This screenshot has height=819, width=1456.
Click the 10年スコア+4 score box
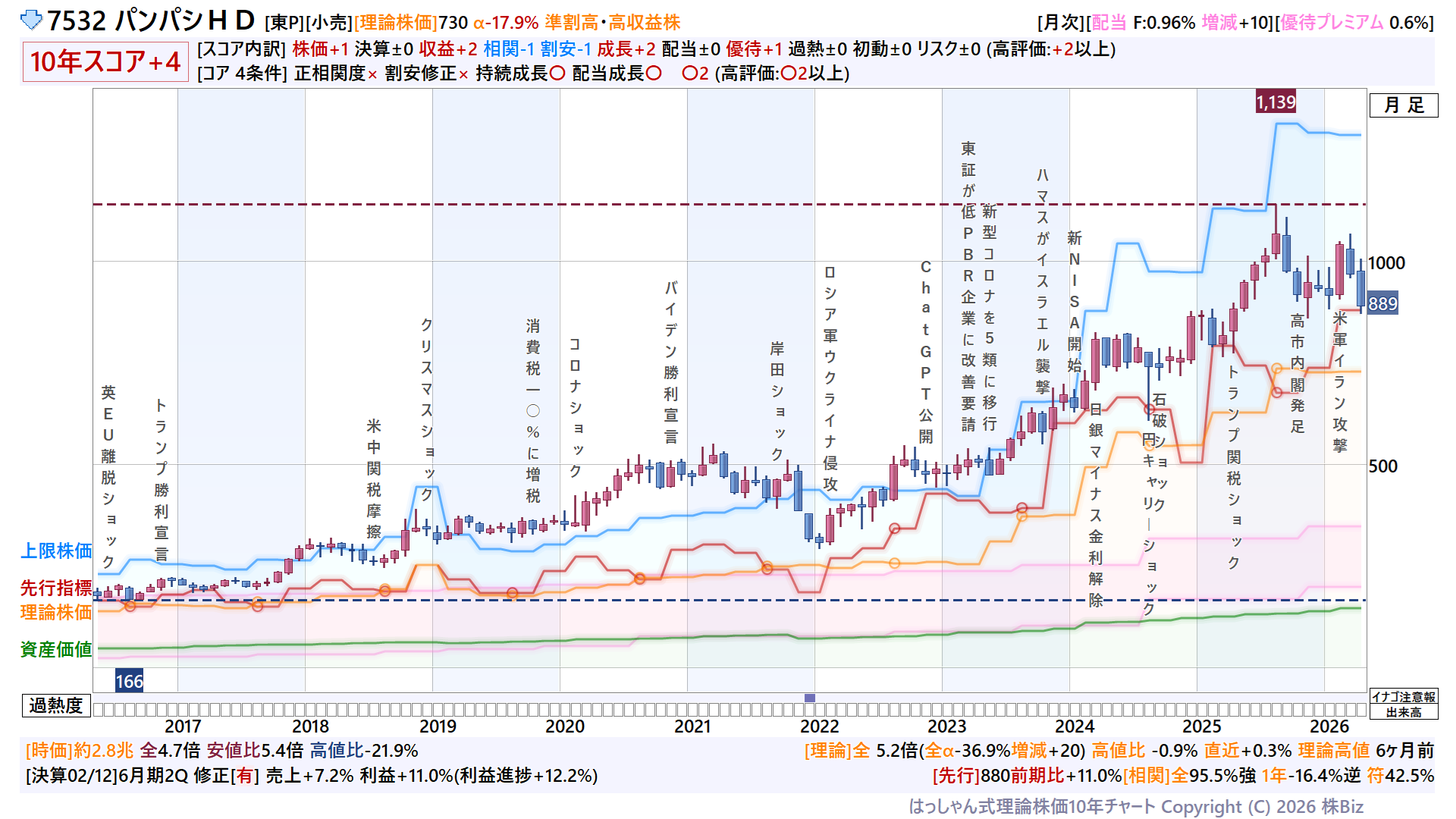tap(105, 61)
